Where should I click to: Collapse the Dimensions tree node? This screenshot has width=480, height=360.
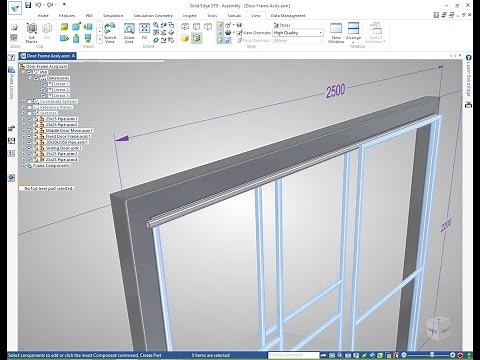tap(30, 78)
